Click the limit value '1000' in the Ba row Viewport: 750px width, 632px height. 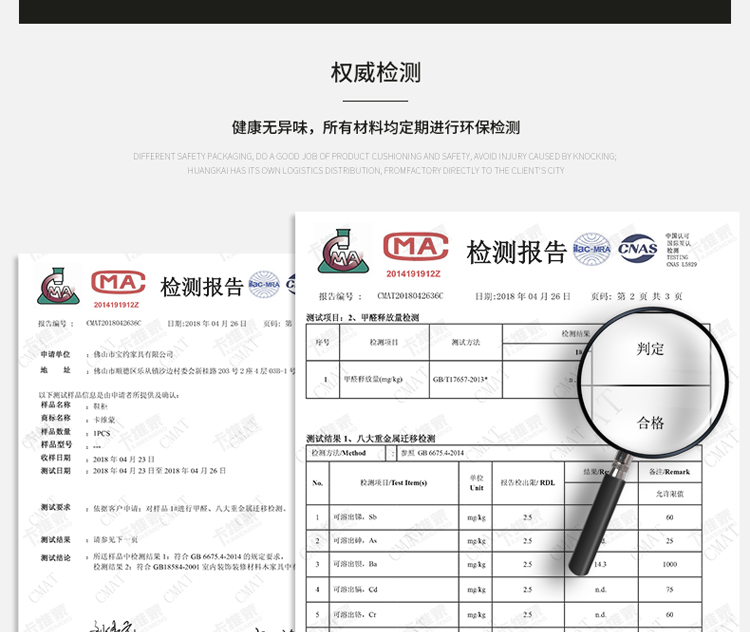670,564
